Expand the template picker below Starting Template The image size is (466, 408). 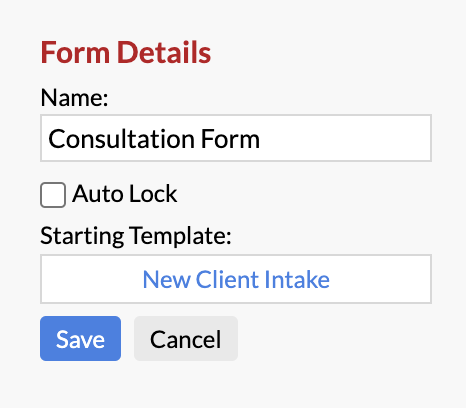click(236, 279)
